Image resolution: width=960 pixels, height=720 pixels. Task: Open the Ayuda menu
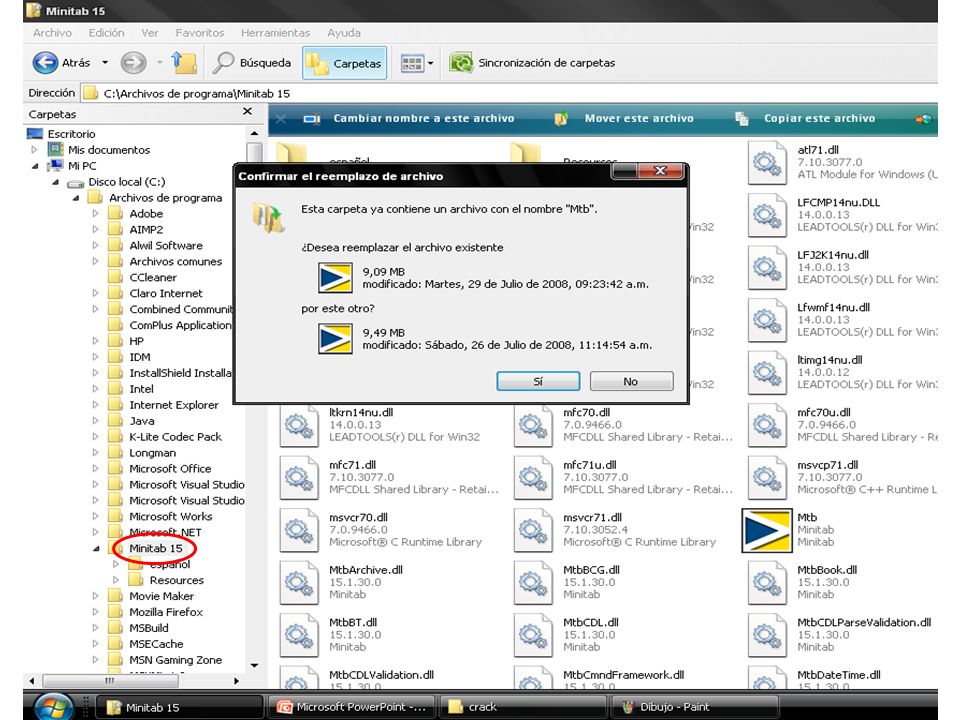click(x=343, y=33)
